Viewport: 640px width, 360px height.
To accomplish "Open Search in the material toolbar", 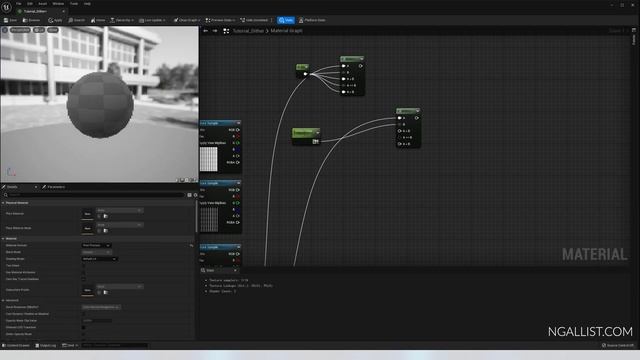I will click(76, 20).
